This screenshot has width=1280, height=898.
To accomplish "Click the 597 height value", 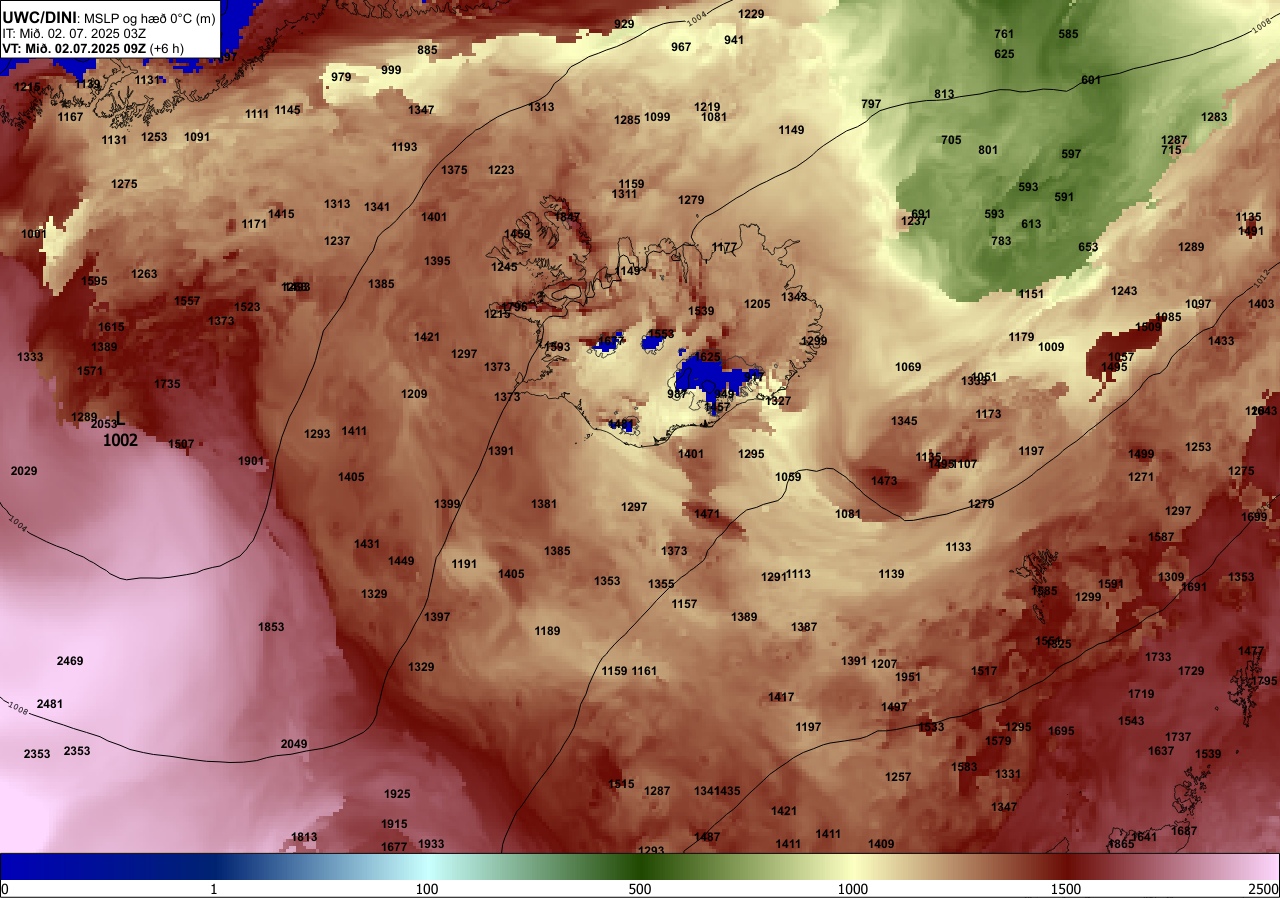I will click(1071, 154).
